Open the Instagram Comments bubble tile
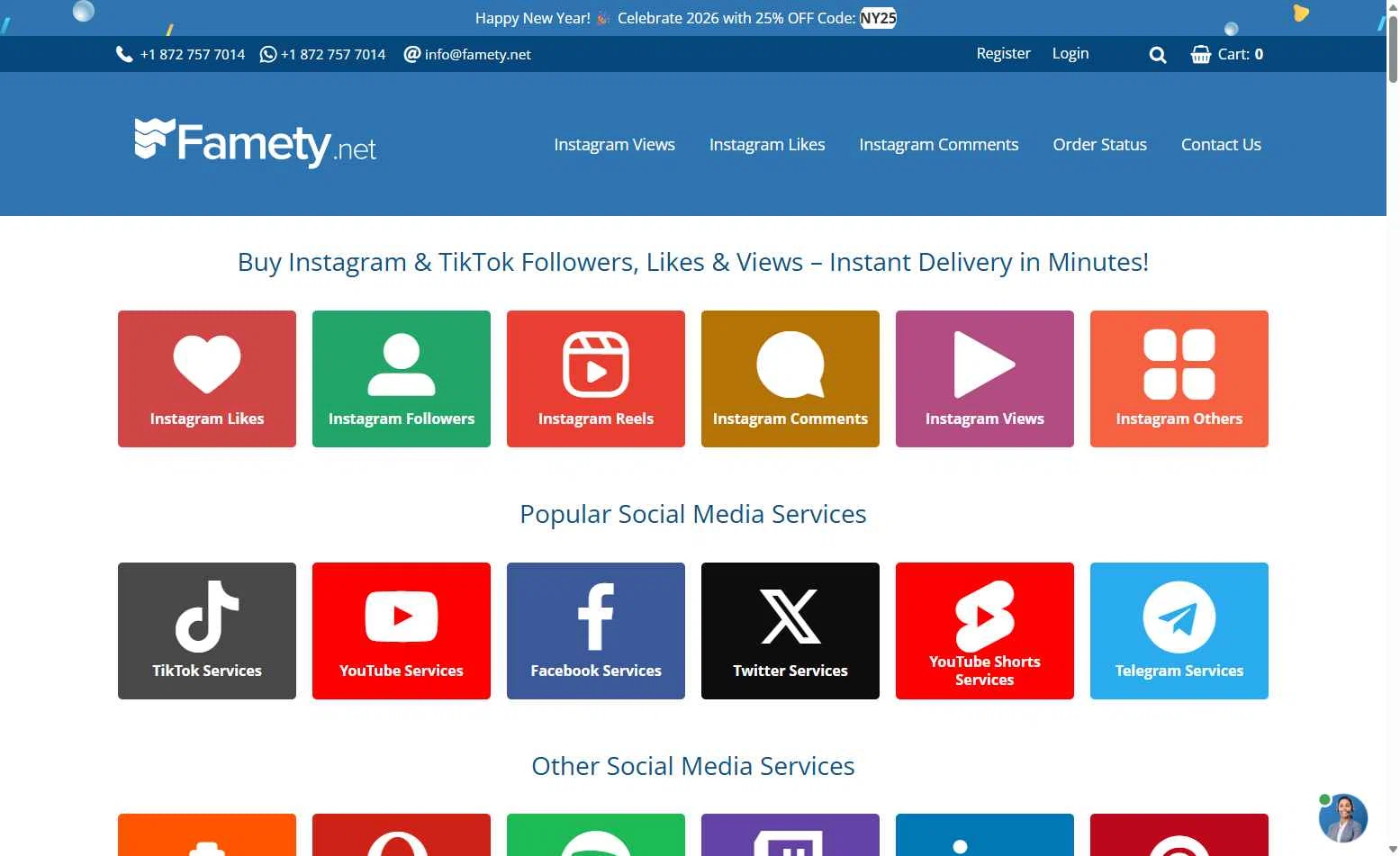Viewport: 1400px width, 856px height. point(790,379)
